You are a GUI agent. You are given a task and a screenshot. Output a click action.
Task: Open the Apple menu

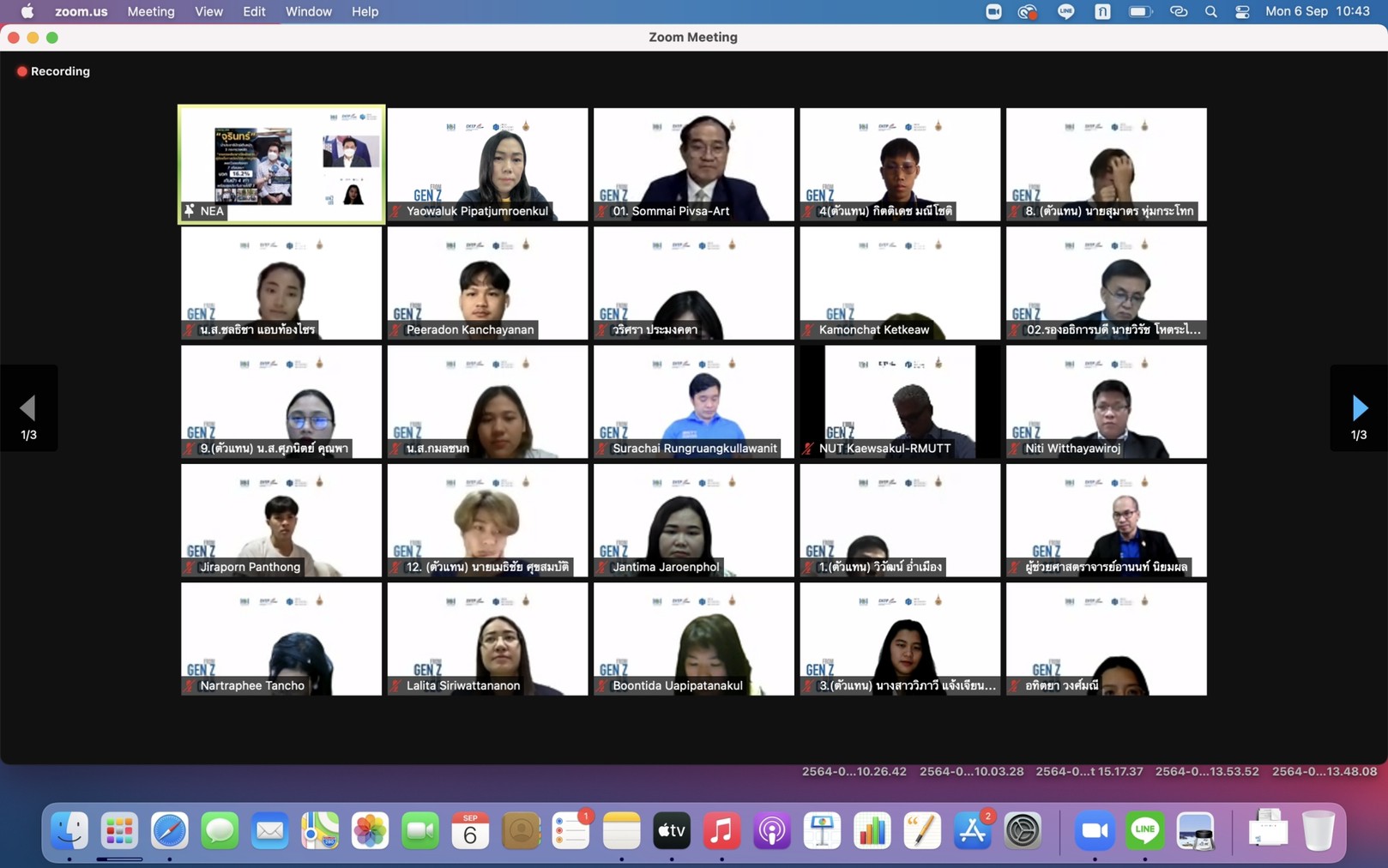pyautogui.click(x=27, y=12)
